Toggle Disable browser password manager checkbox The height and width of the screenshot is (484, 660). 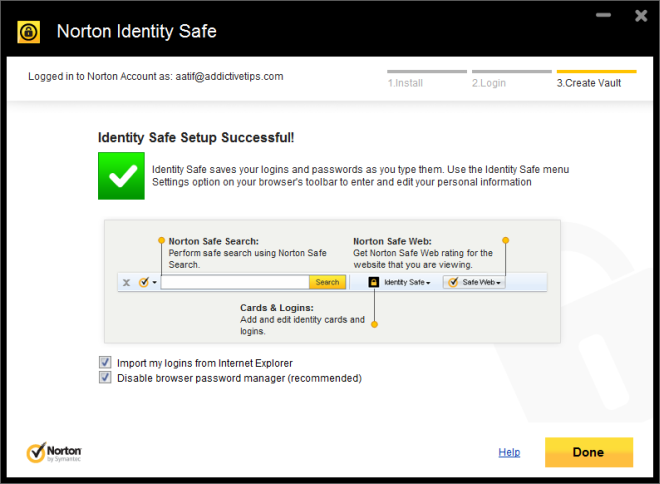(105, 378)
